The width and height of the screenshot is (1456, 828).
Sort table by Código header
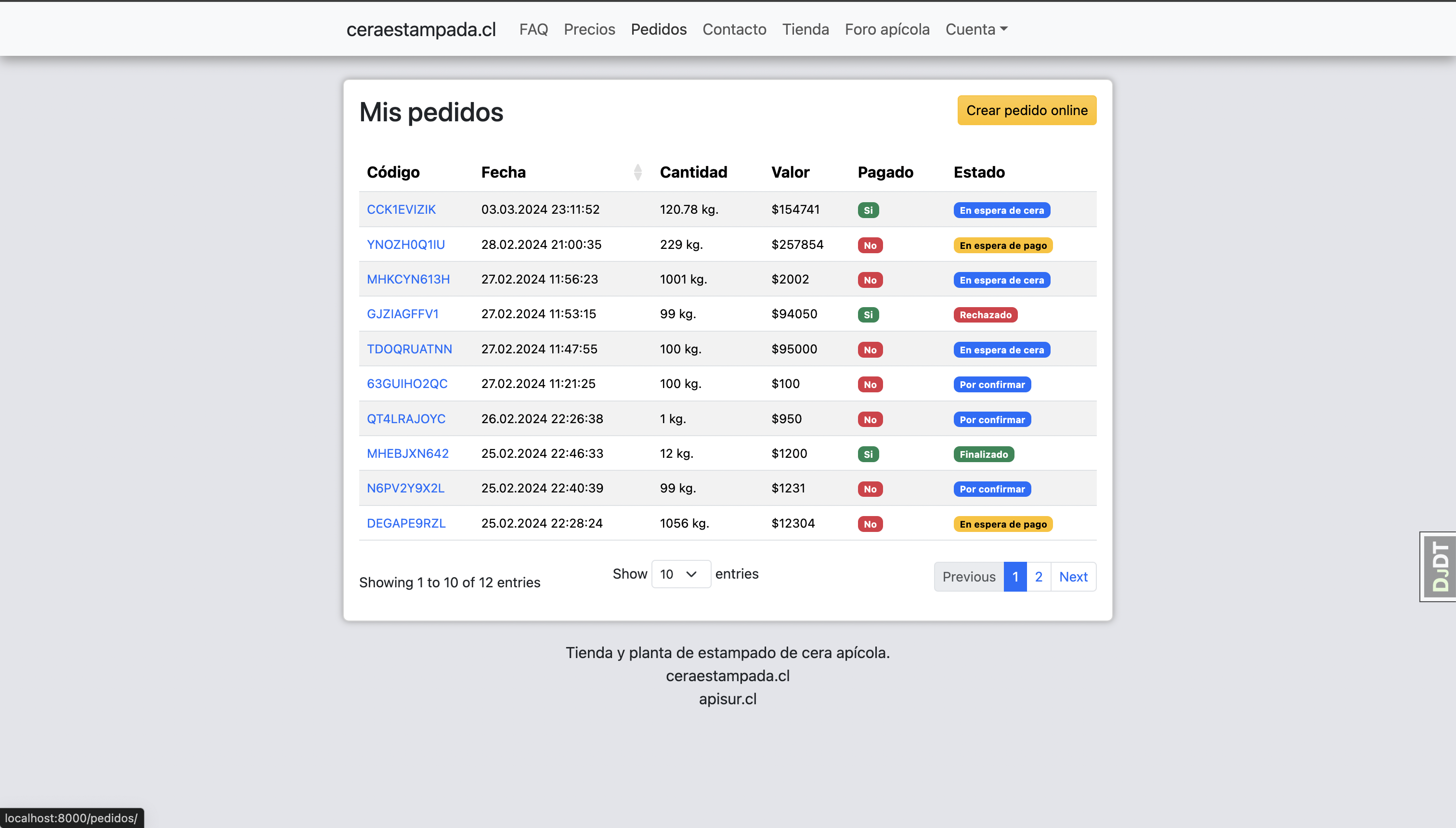tap(393, 172)
